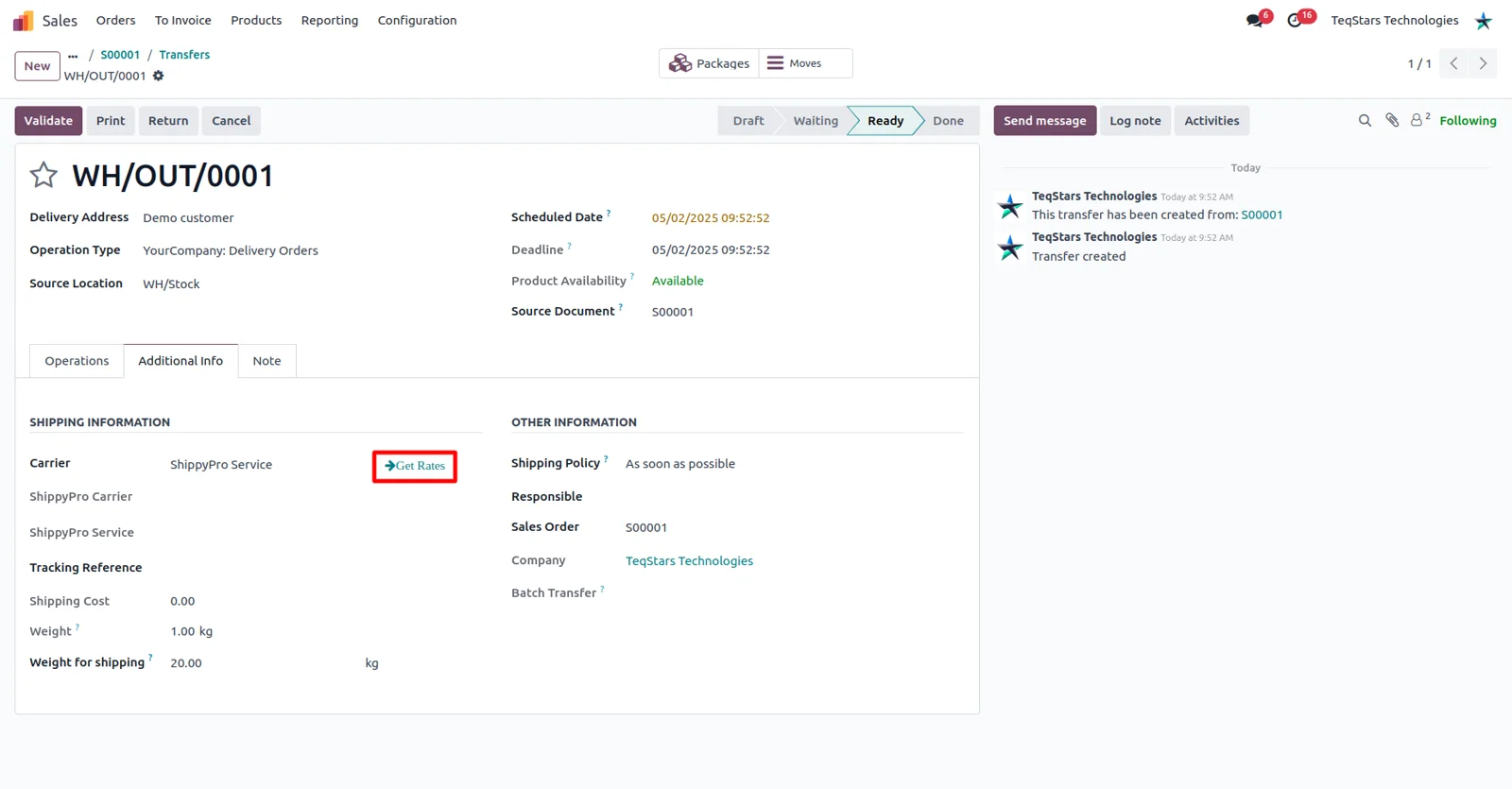Click the Print button
This screenshot has height=789, width=1512.
(111, 121)
